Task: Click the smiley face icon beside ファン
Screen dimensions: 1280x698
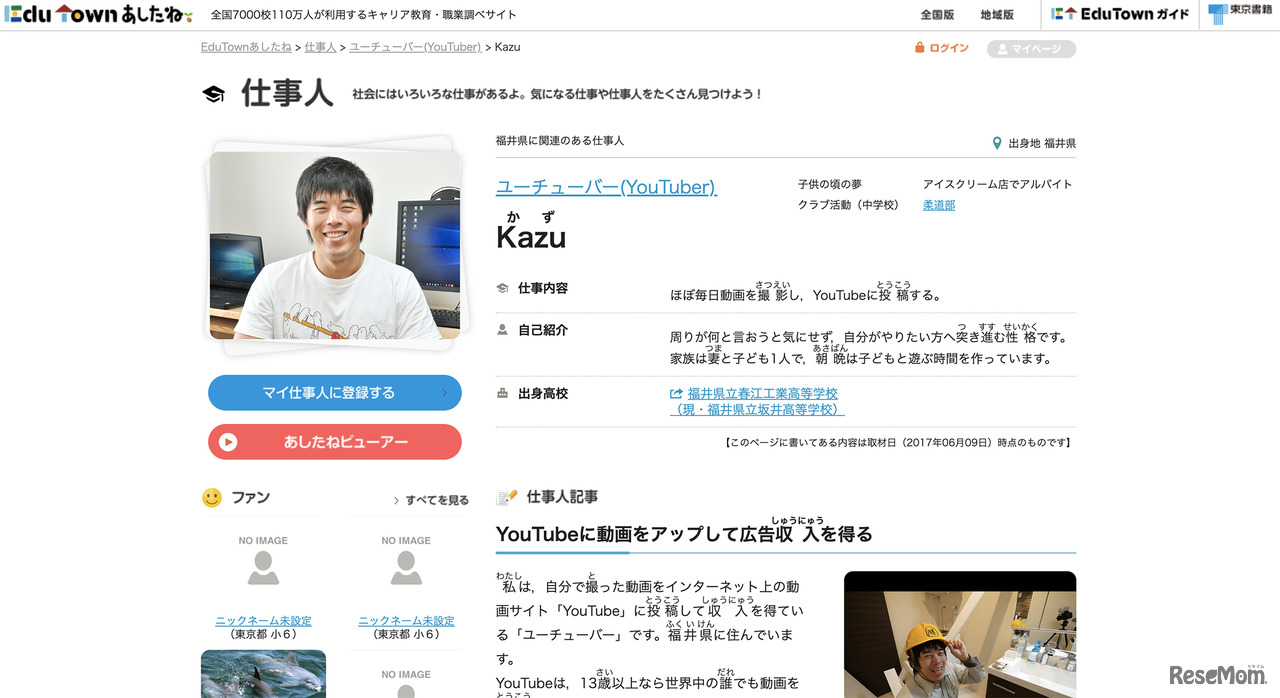Action: [211, 497]
